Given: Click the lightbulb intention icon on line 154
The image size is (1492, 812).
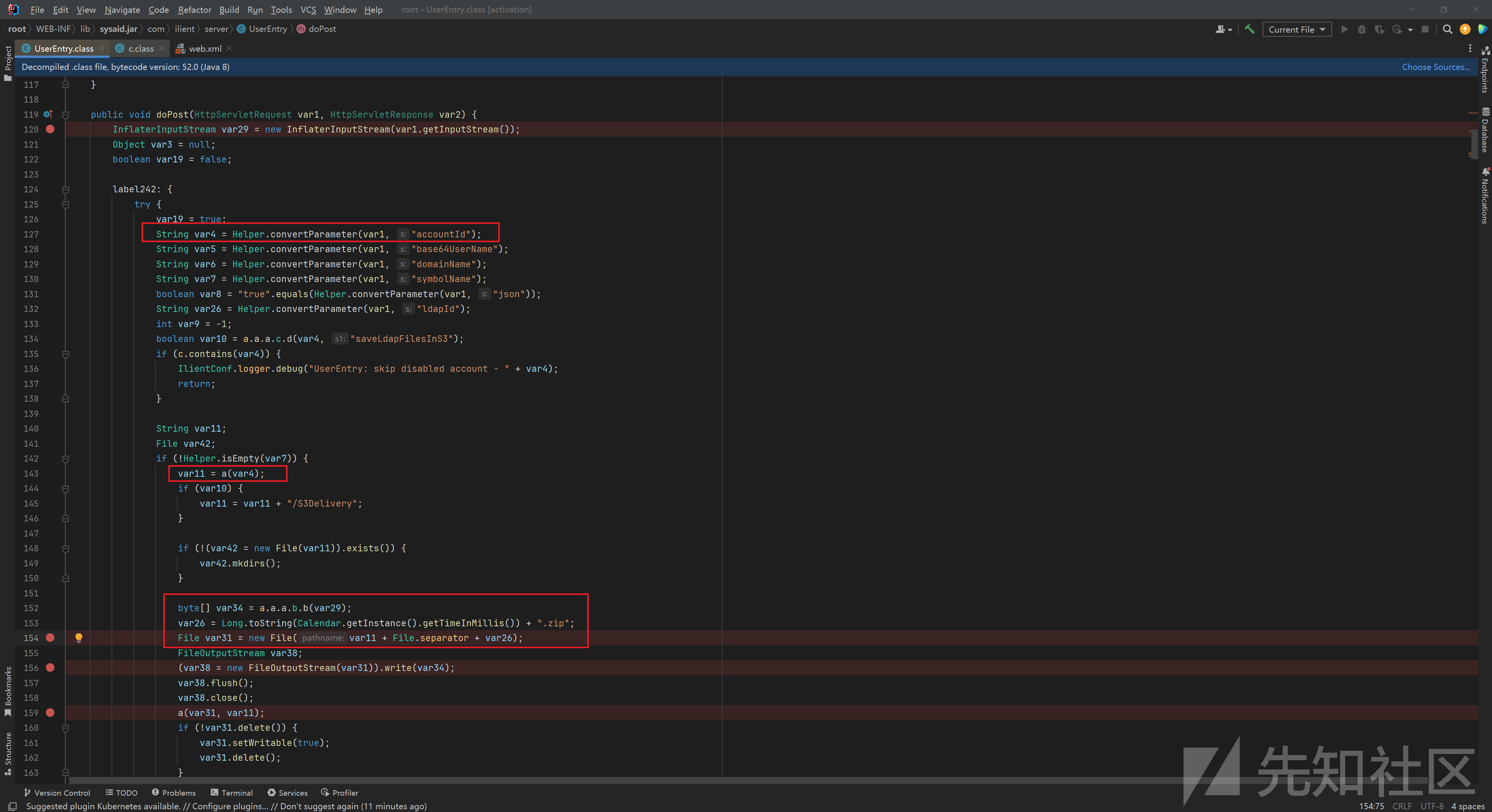Looking at the screenshot, I should pyautogui.click(x=79, y=638).
